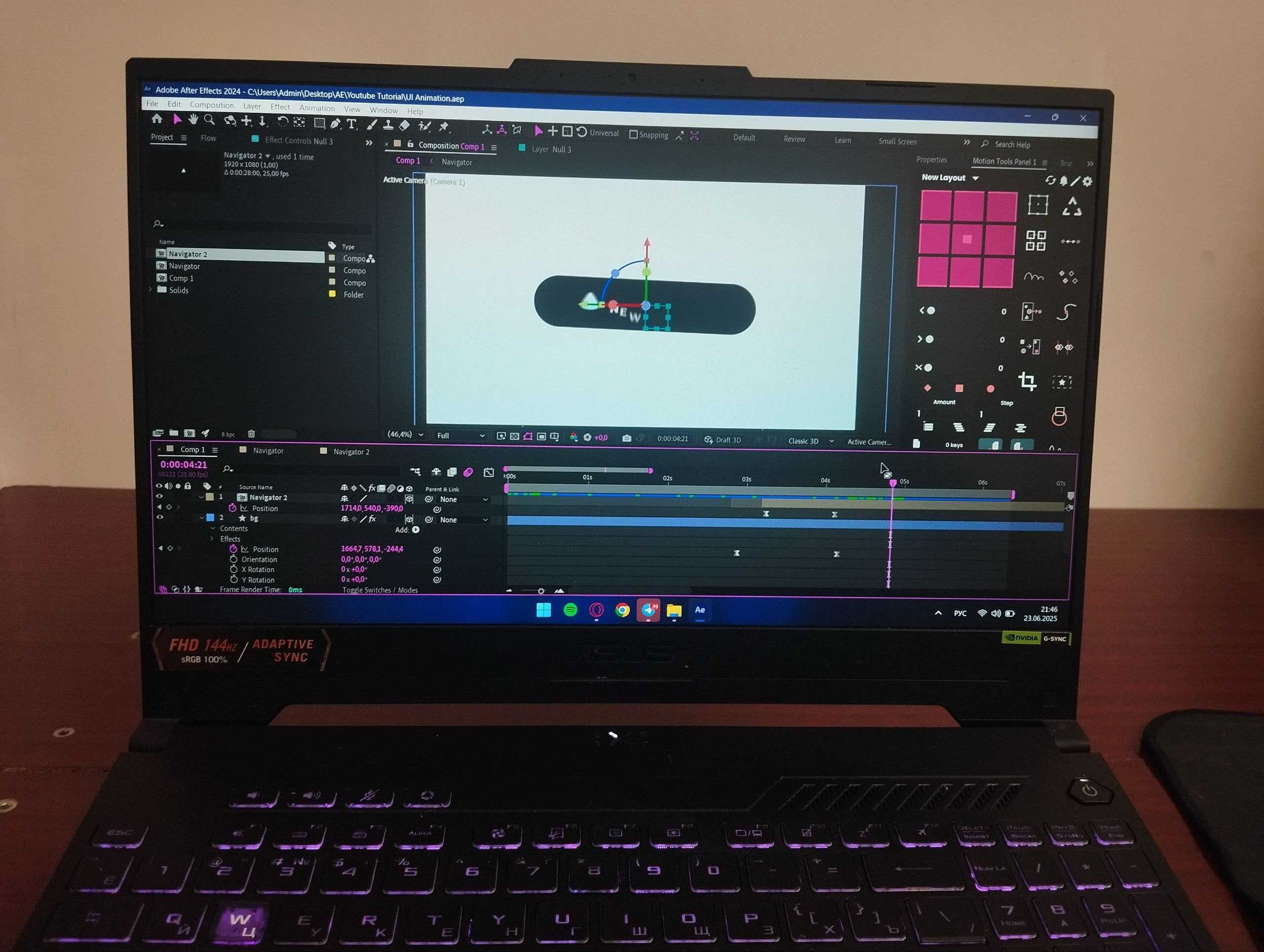Click the show channel color icon
The height and width of the screenshot is (952, 1264).
pyautogui.click(x=574, y=437)
